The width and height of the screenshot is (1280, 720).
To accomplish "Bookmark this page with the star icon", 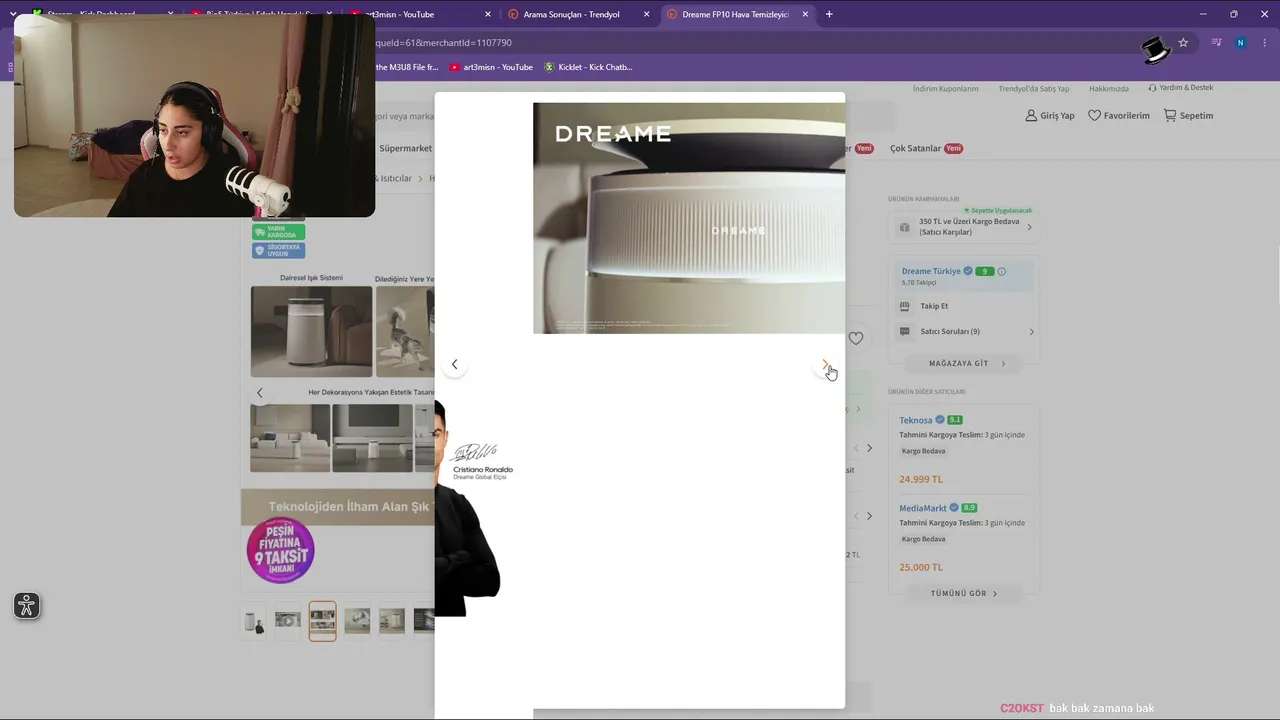I will click(x=1183, y=43).
